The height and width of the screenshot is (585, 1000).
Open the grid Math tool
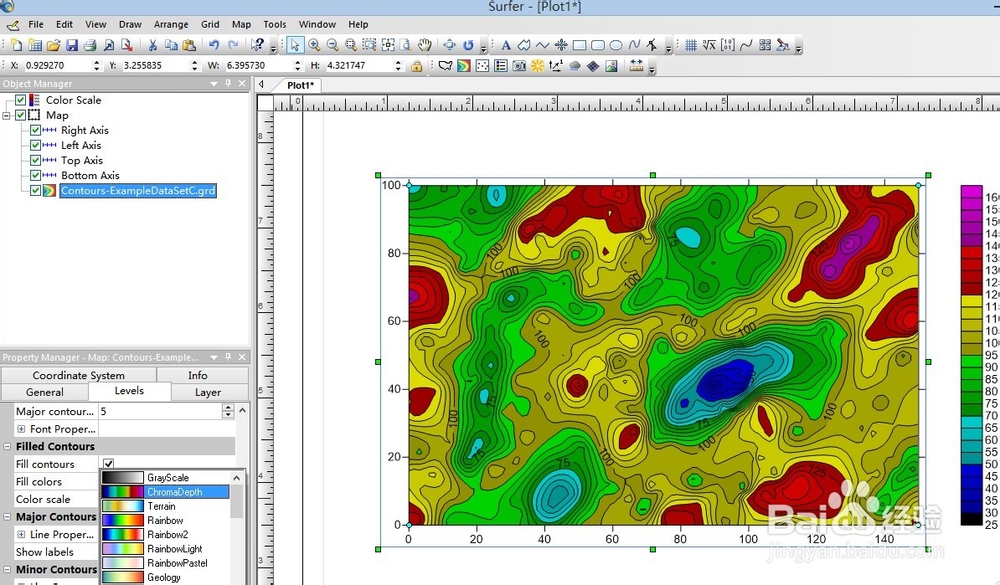[709, 45]
